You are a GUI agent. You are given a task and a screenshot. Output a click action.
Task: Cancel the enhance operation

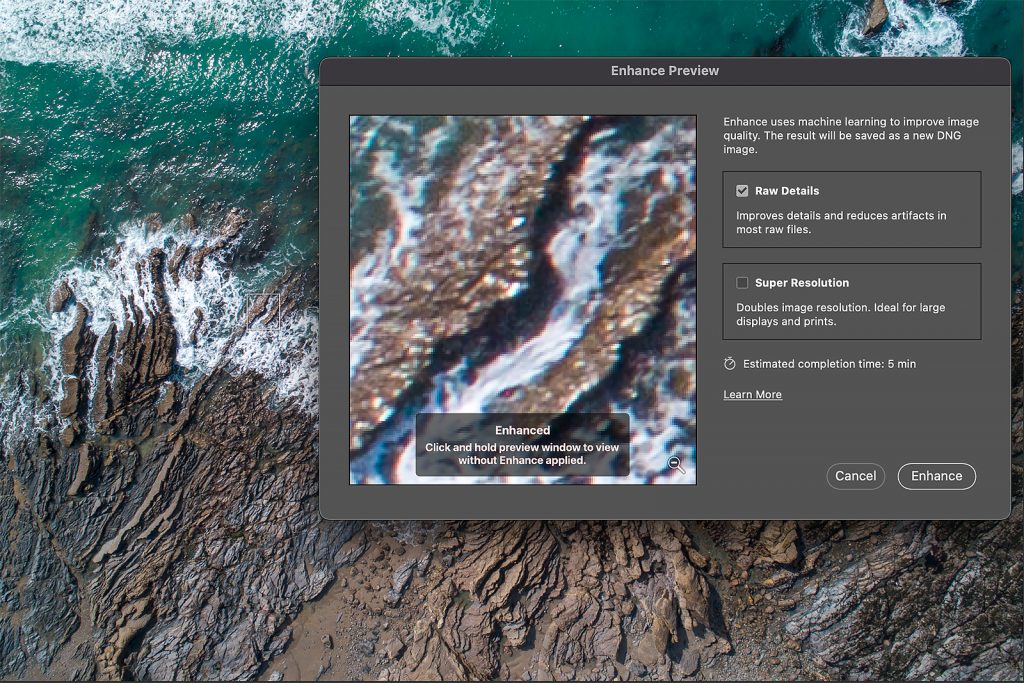pyautogui.click(x=856, y=476)
